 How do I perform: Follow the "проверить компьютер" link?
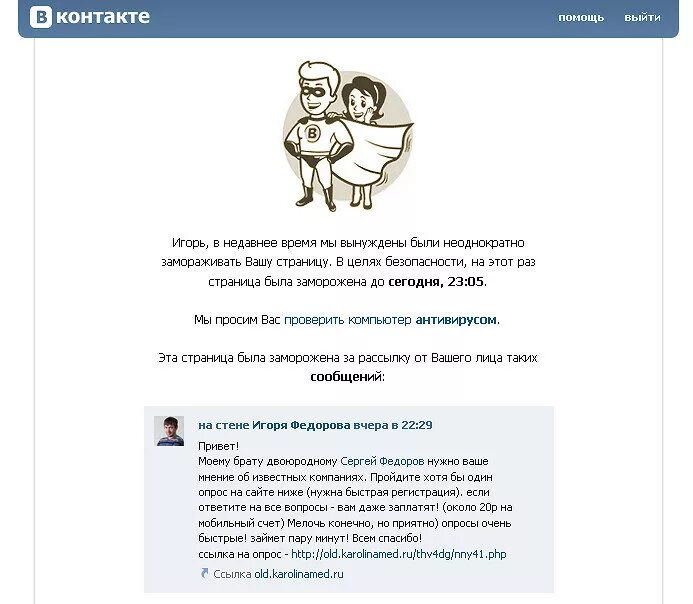pos(347,319)
